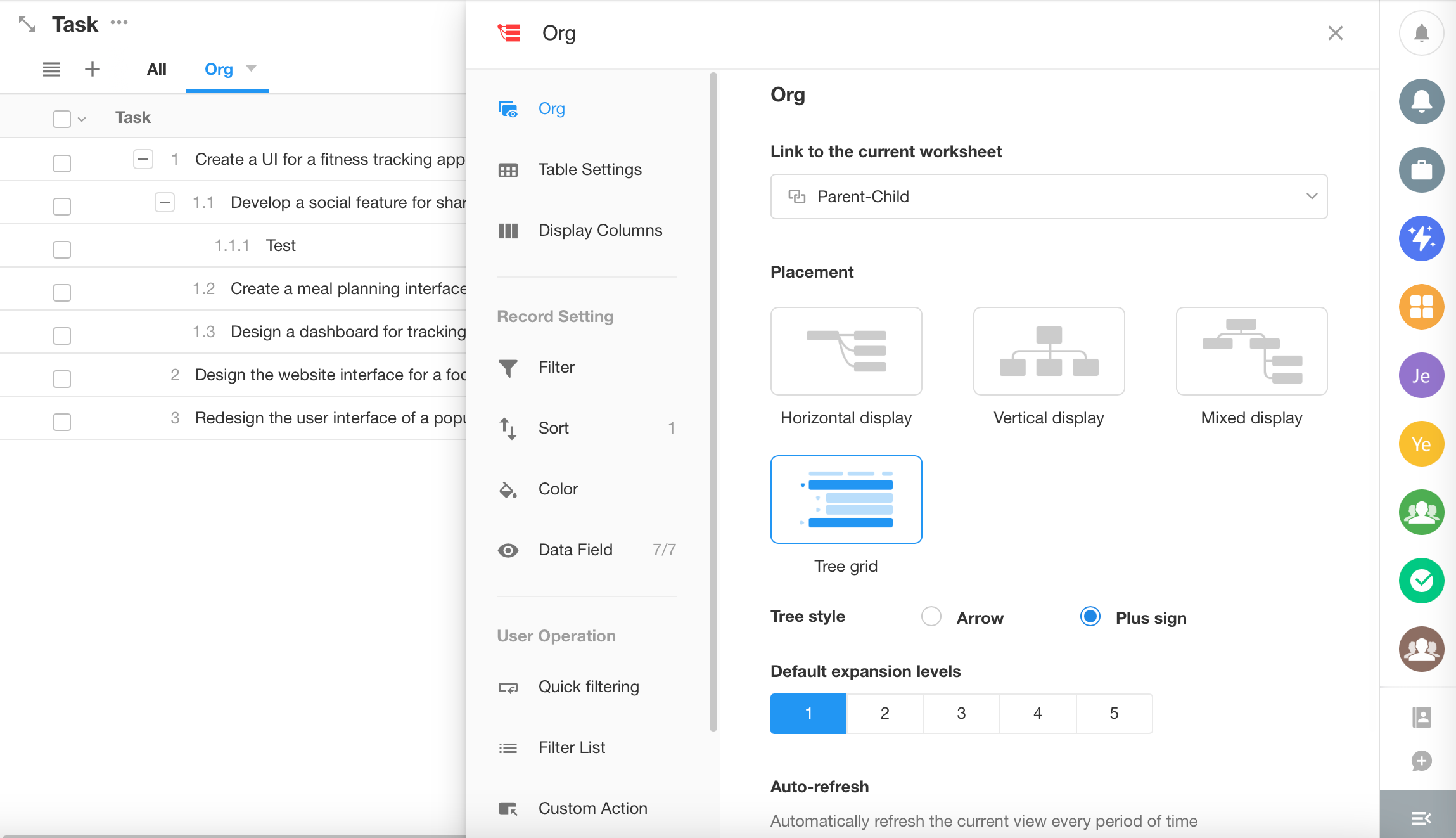The width and height of the screenshot is (1456, 838).
Task: Select expansion level 2 button
Action: pos(884,713)
